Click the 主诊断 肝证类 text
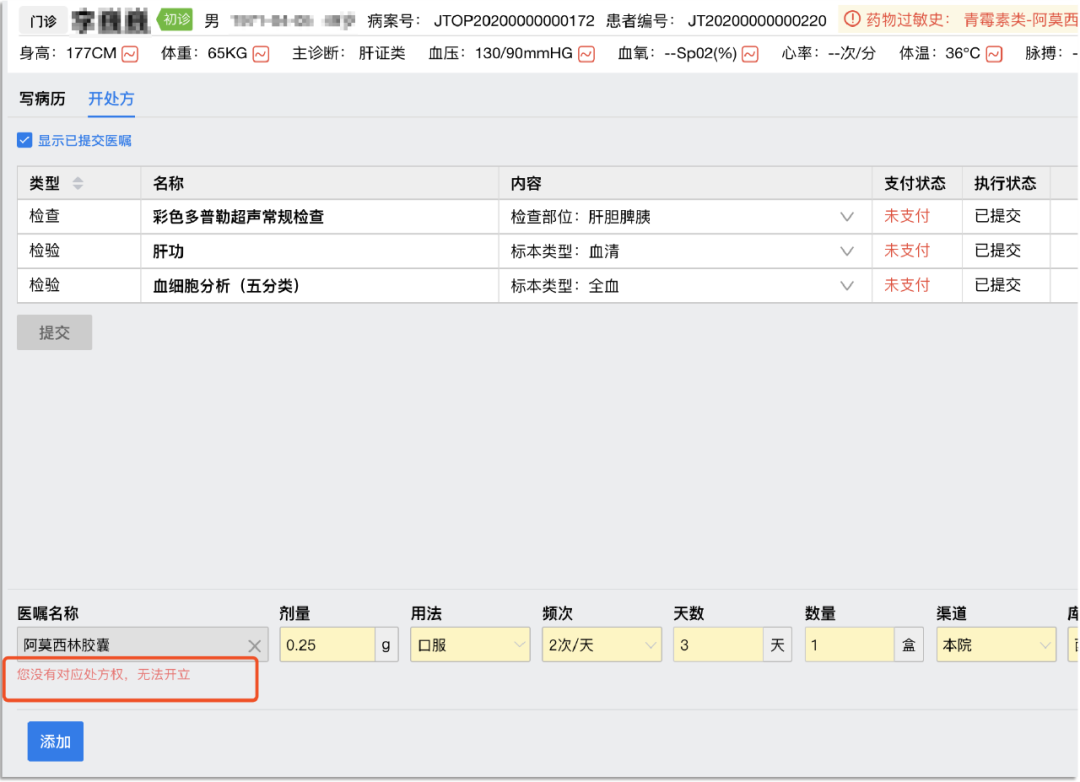This screenshot has width=1080, height=782. (349, 53)
